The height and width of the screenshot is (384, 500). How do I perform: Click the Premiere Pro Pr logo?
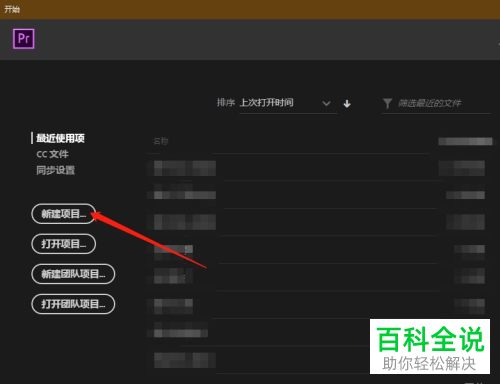(24, 39)
